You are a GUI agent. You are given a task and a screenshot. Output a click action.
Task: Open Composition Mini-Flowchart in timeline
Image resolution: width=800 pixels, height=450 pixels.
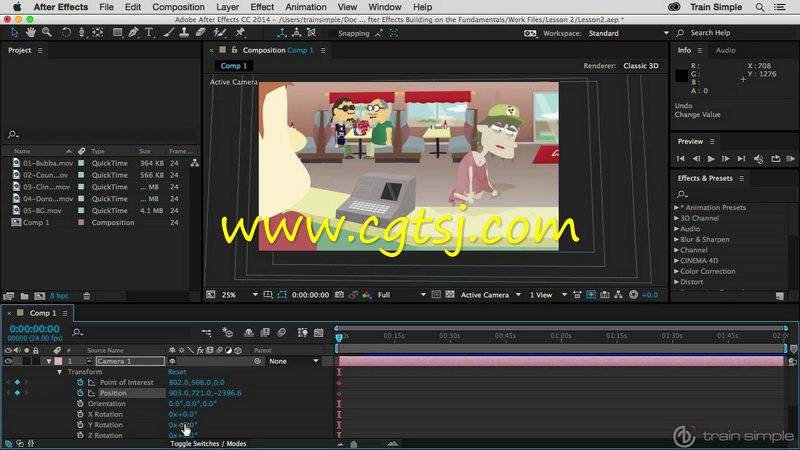click(x=207, y=333)
